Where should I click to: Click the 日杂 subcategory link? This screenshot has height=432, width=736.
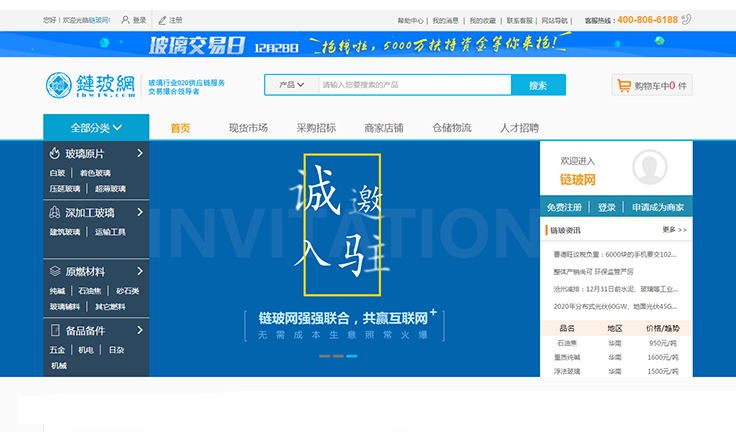116,350
